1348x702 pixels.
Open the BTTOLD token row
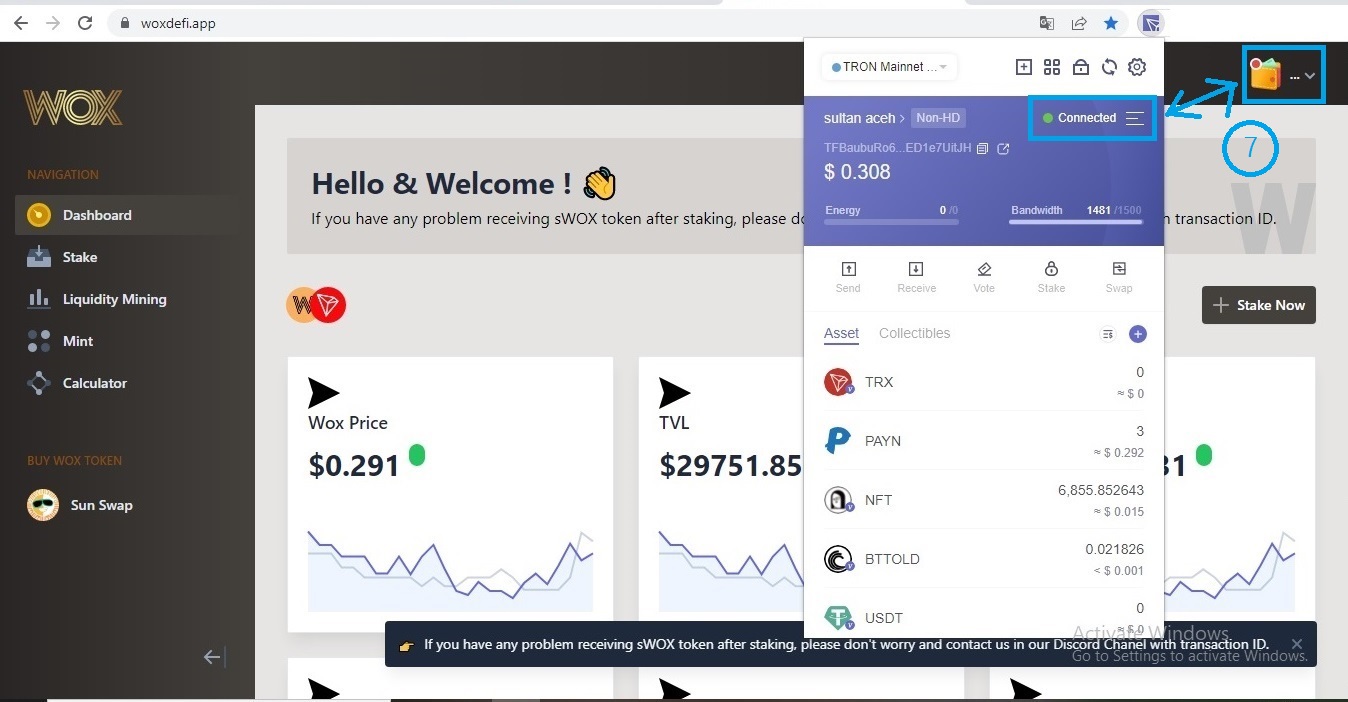point(984,559)
